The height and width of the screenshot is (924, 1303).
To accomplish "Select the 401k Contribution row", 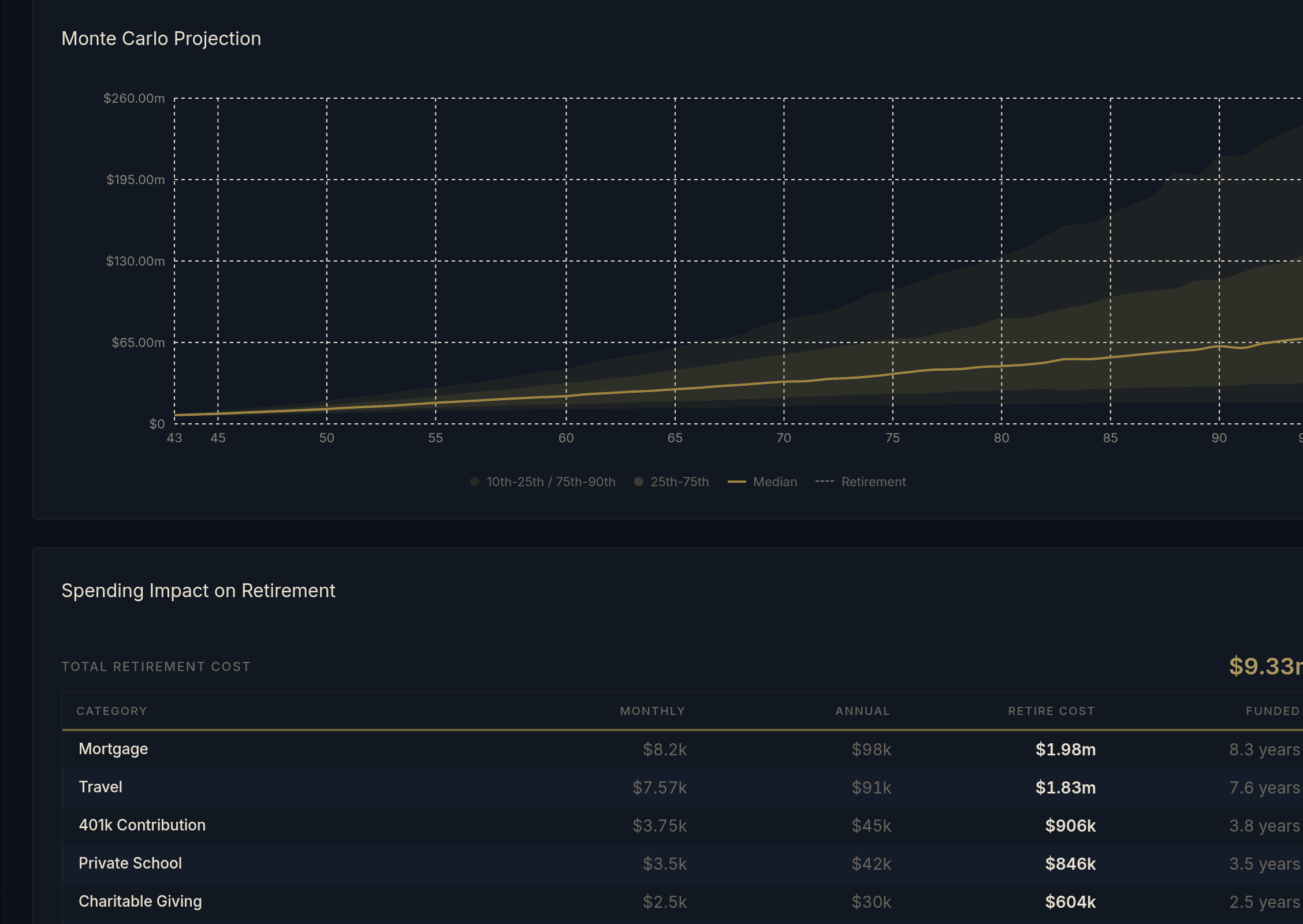I will click(x=143, y=825).
